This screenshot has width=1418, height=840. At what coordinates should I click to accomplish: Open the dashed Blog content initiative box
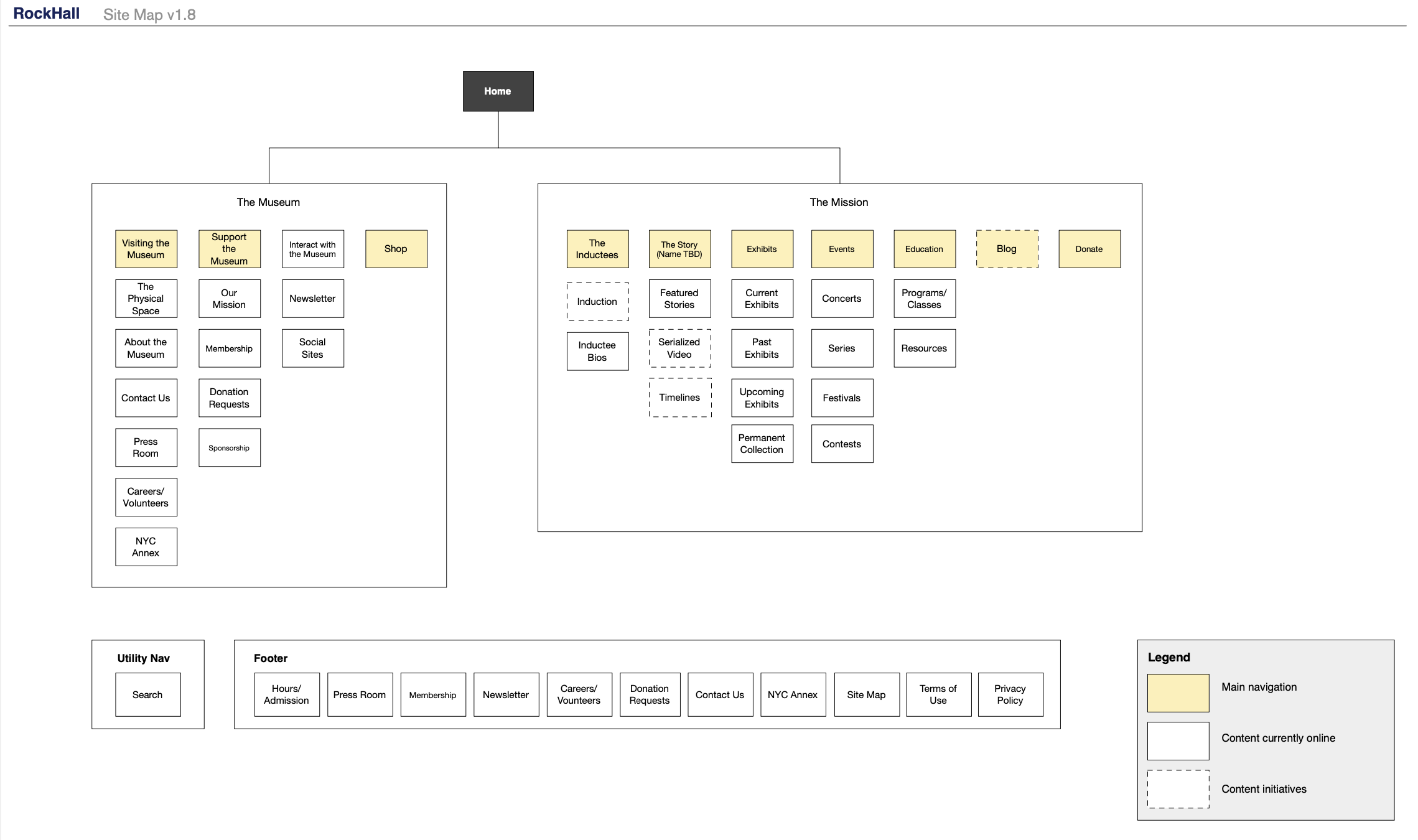pyautogui.click(x=1007, y=248)
